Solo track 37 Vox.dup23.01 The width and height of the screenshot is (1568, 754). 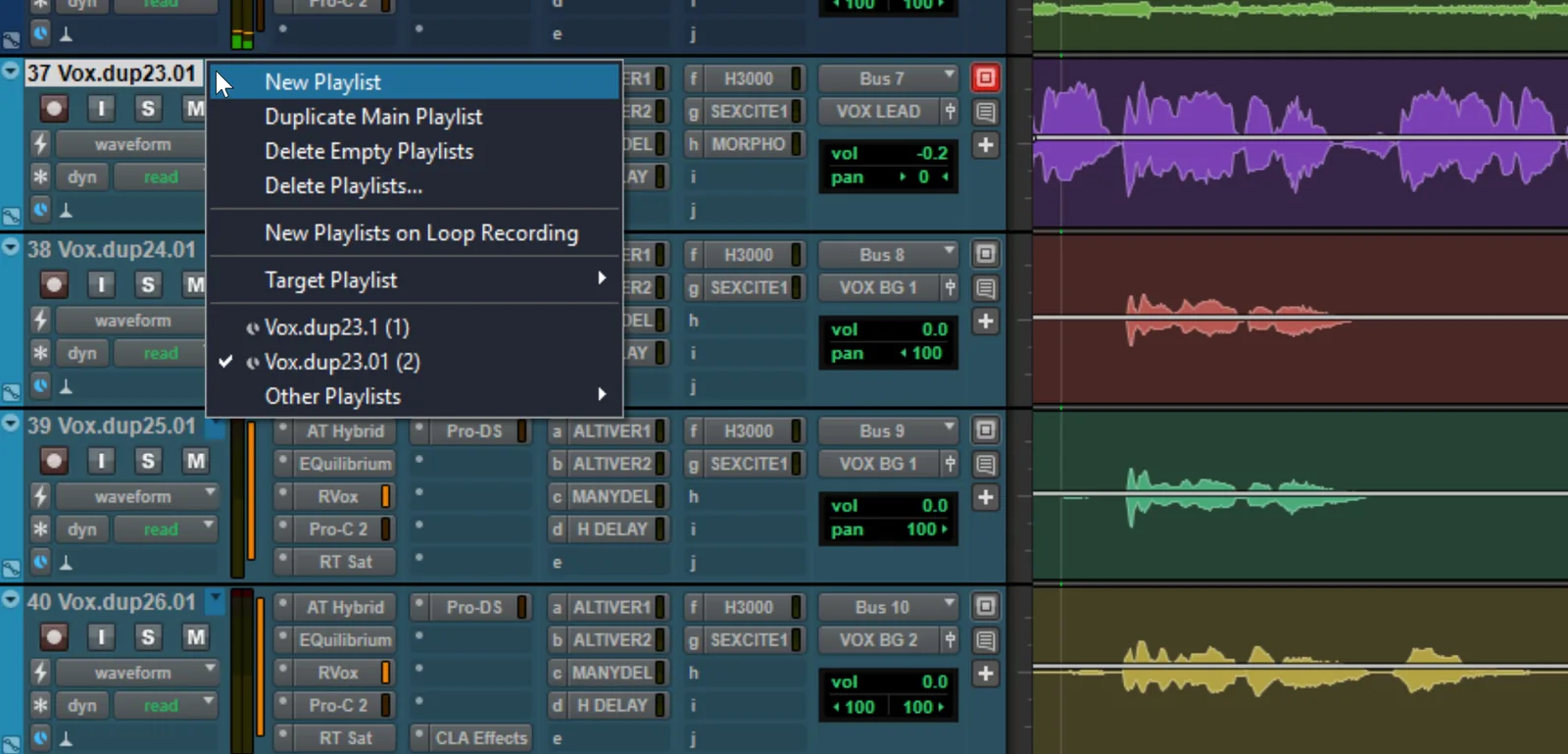(x=148, y=108)
